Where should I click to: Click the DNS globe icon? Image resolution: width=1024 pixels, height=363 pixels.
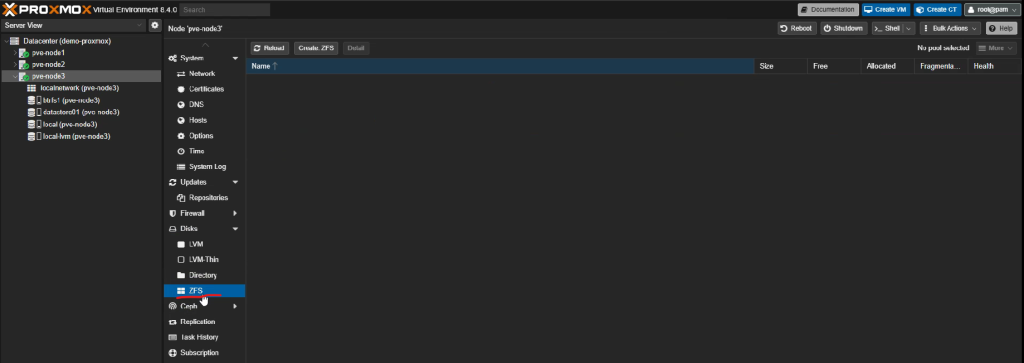[182, 104]
